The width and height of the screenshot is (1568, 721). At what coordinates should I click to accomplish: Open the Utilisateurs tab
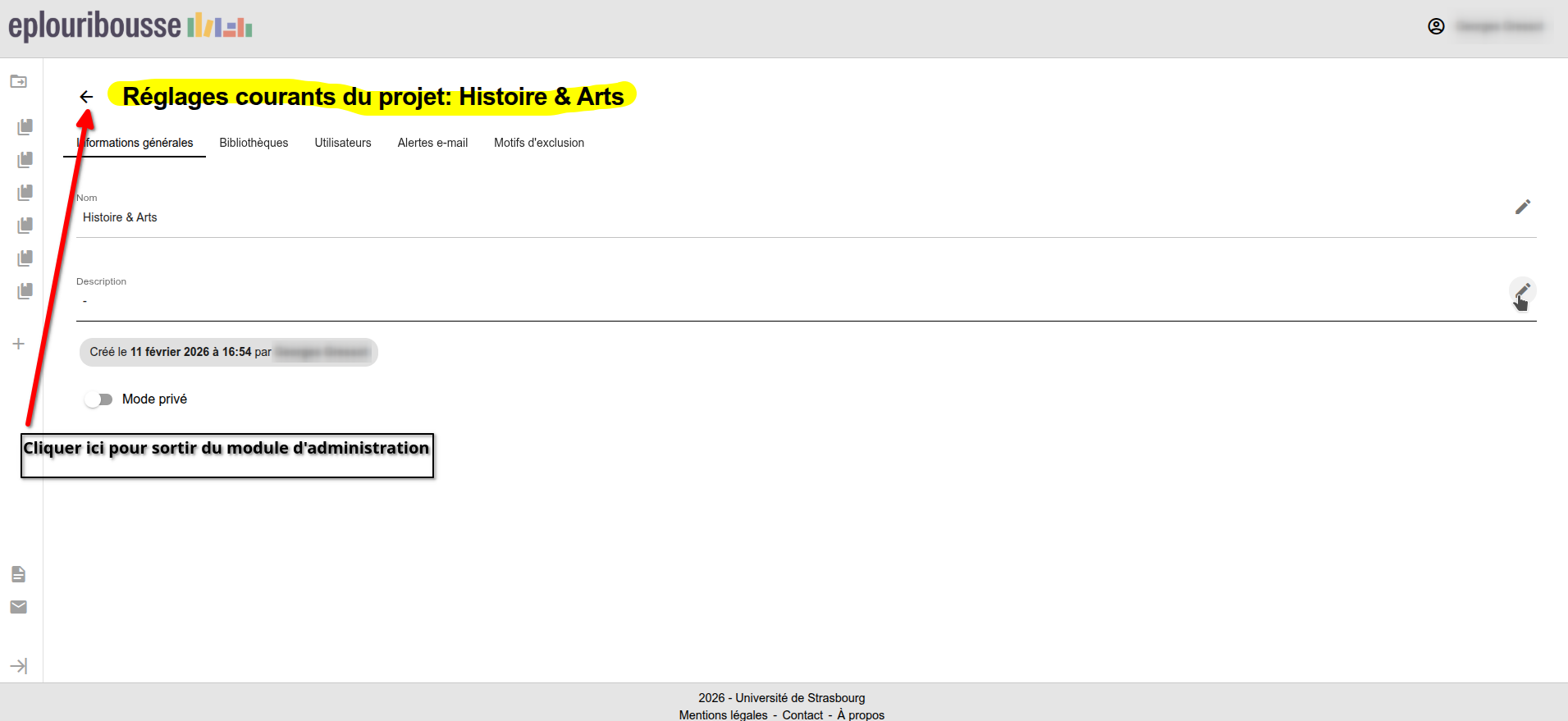click(343, 143)
